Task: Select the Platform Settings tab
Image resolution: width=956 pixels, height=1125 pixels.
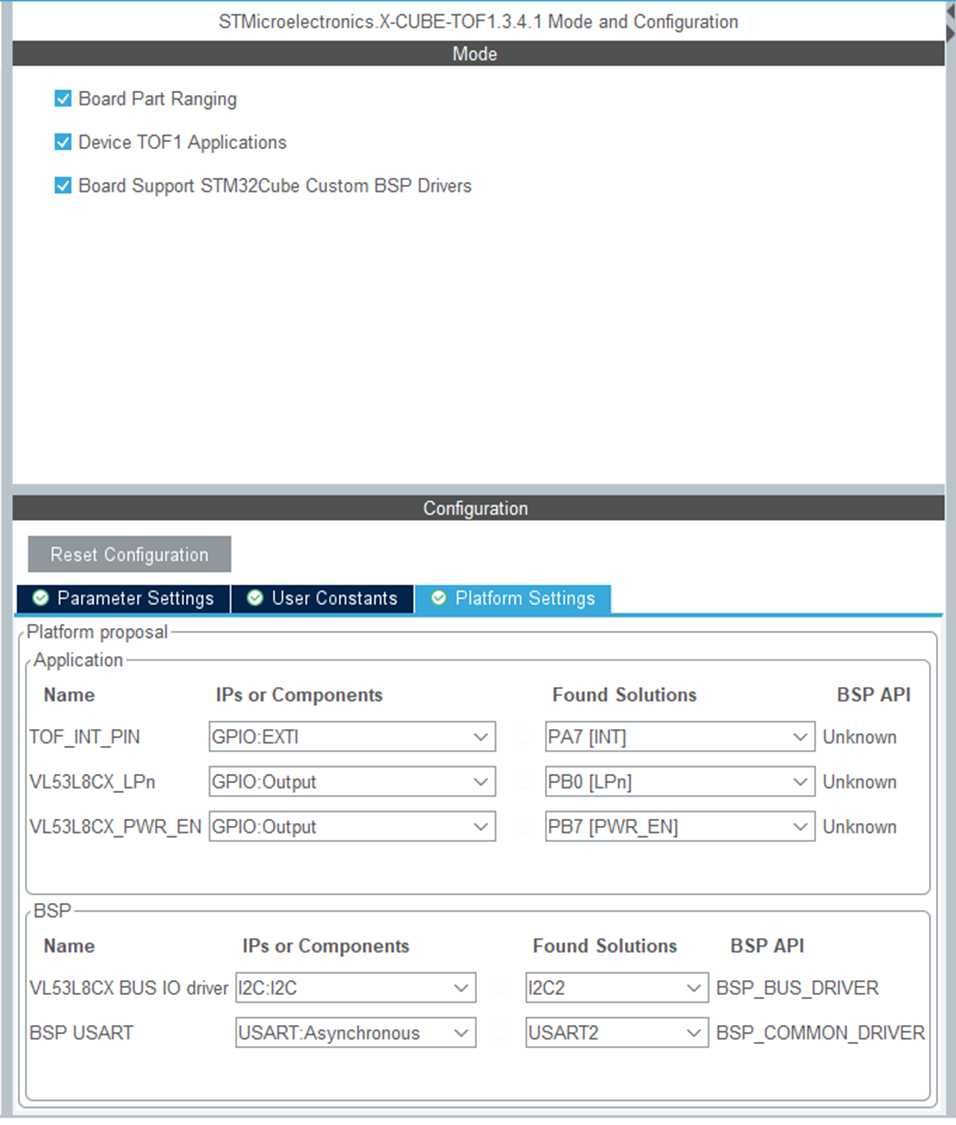Action: click(x=513, y=598)
